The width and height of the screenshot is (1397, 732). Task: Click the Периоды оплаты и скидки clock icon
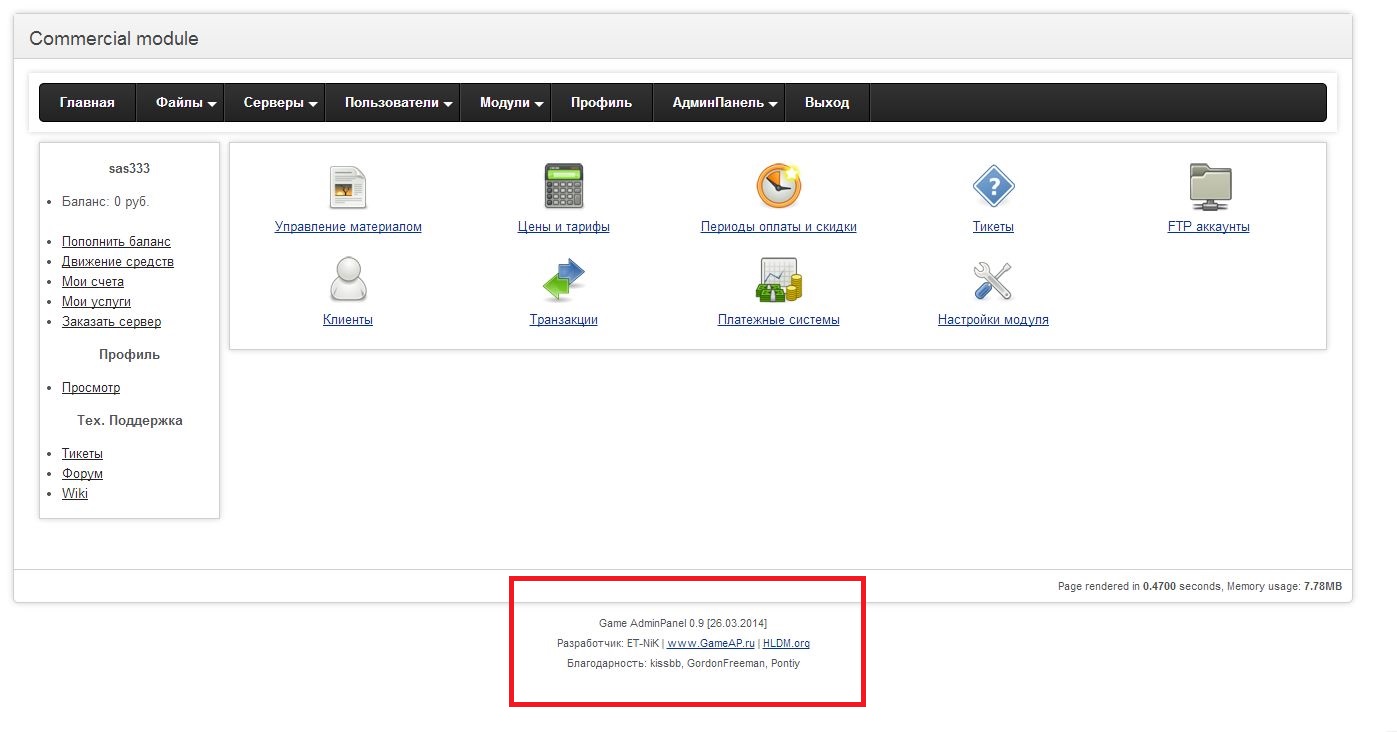(x=778, y=186)
